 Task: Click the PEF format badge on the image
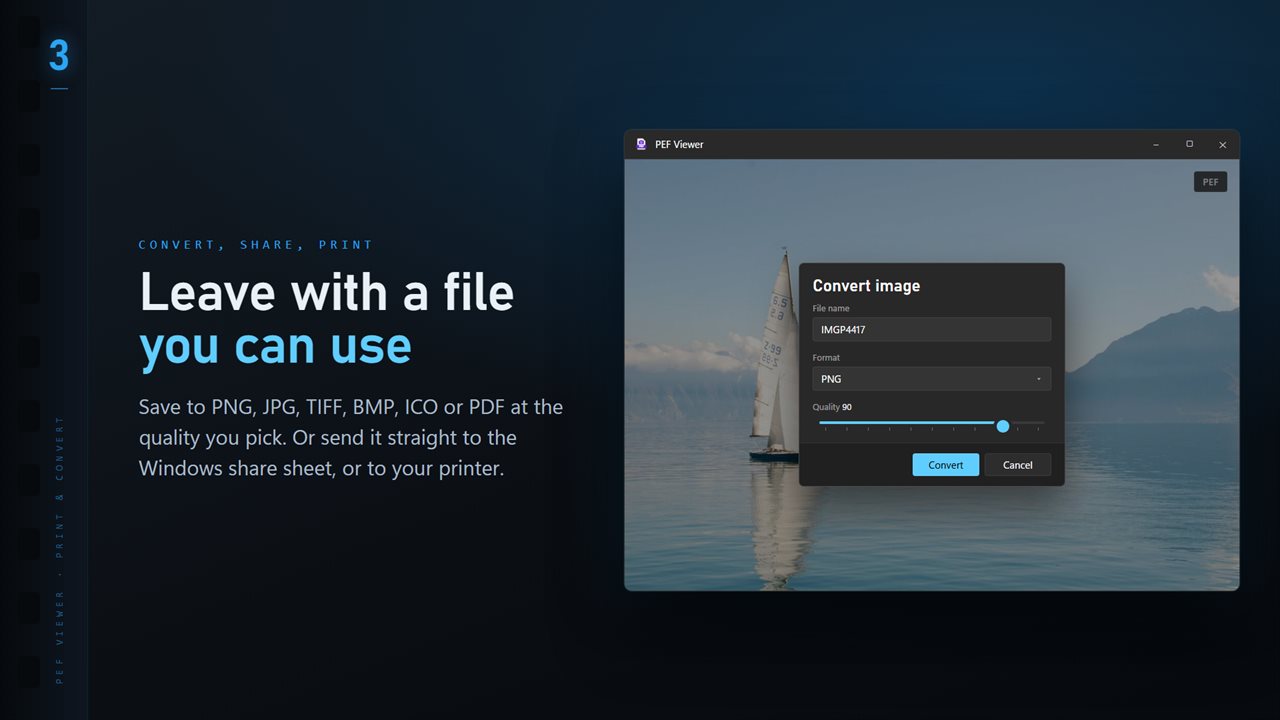coord(1210,182)
